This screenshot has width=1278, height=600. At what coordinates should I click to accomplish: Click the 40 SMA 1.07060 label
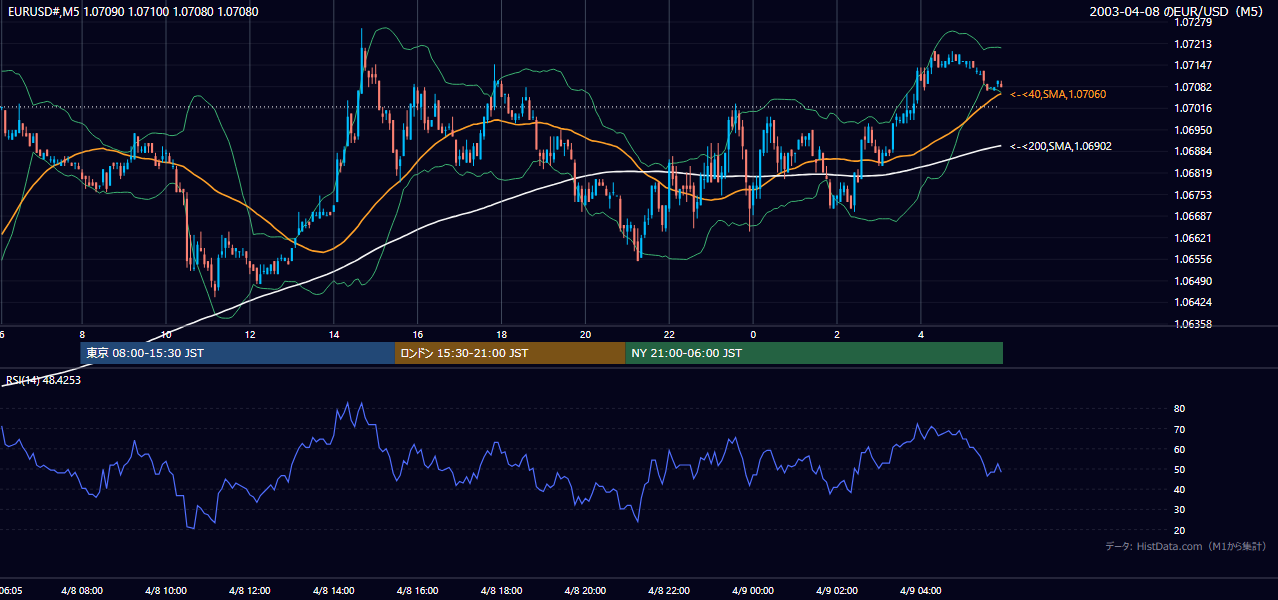pos(1058,94)
